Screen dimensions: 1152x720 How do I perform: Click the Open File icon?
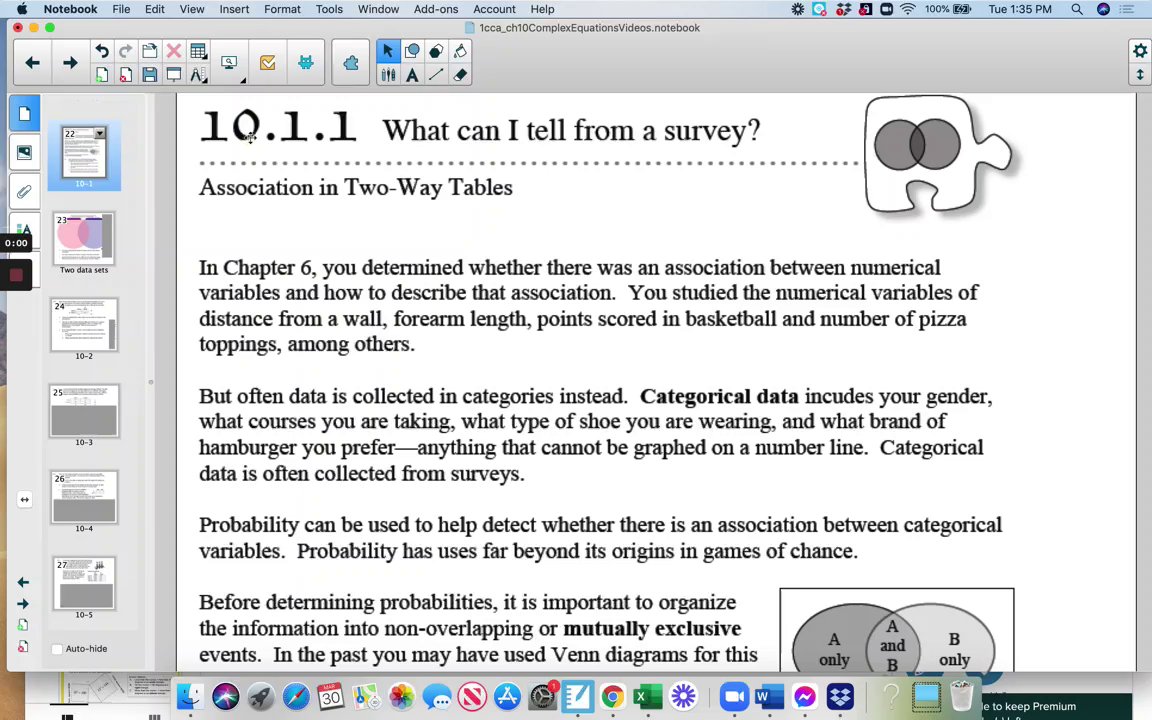point(149,51)
